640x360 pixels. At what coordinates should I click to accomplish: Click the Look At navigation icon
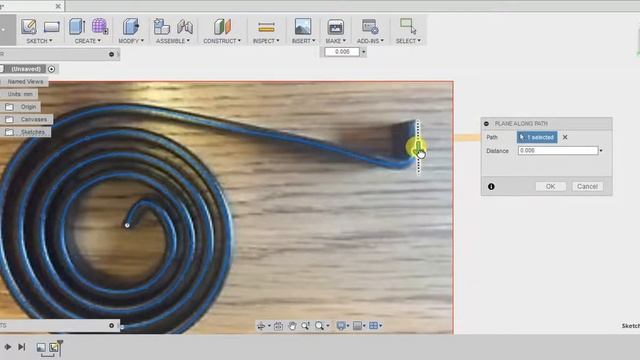pos(278,326)
